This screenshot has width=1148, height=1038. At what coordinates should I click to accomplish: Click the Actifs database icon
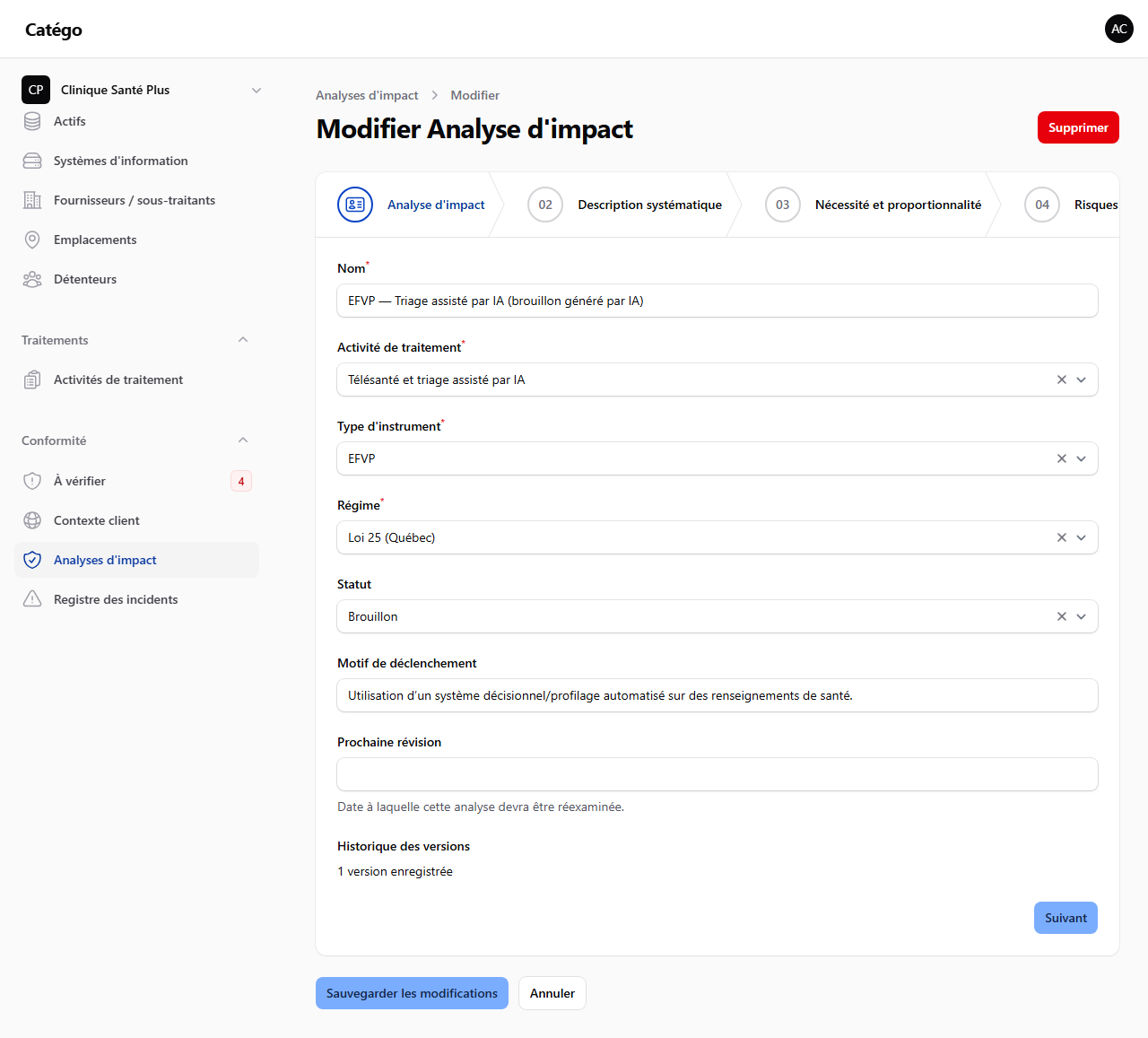coord(32,121)
